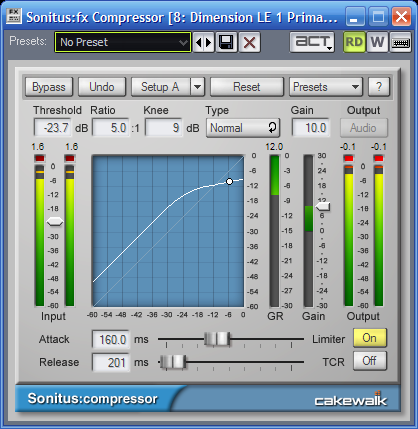
Task: Open the No Preset dropdown
Action: [x=123, y=42]
